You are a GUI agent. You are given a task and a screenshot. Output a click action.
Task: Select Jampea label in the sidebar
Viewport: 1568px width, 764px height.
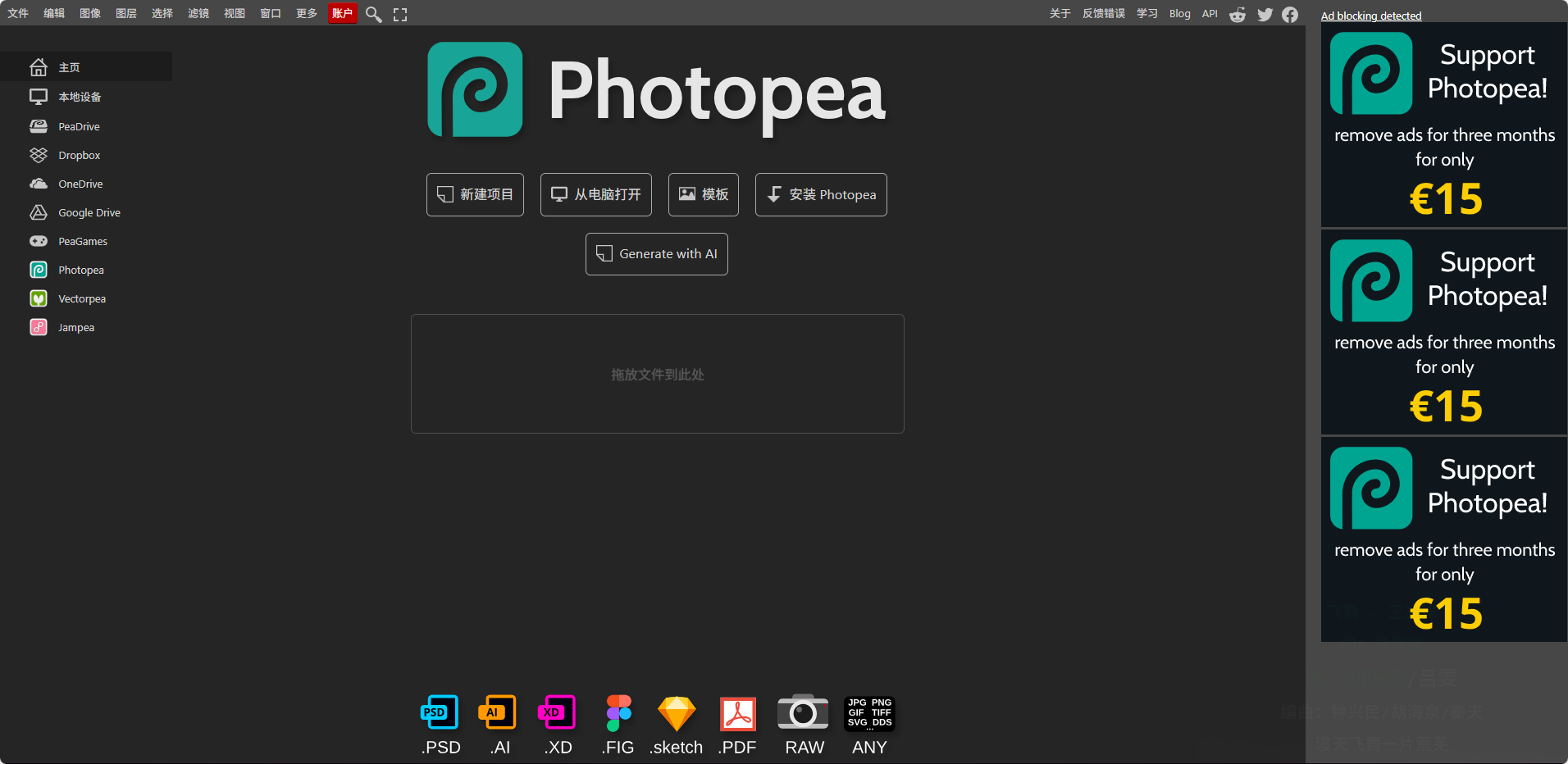click(76, 327)
